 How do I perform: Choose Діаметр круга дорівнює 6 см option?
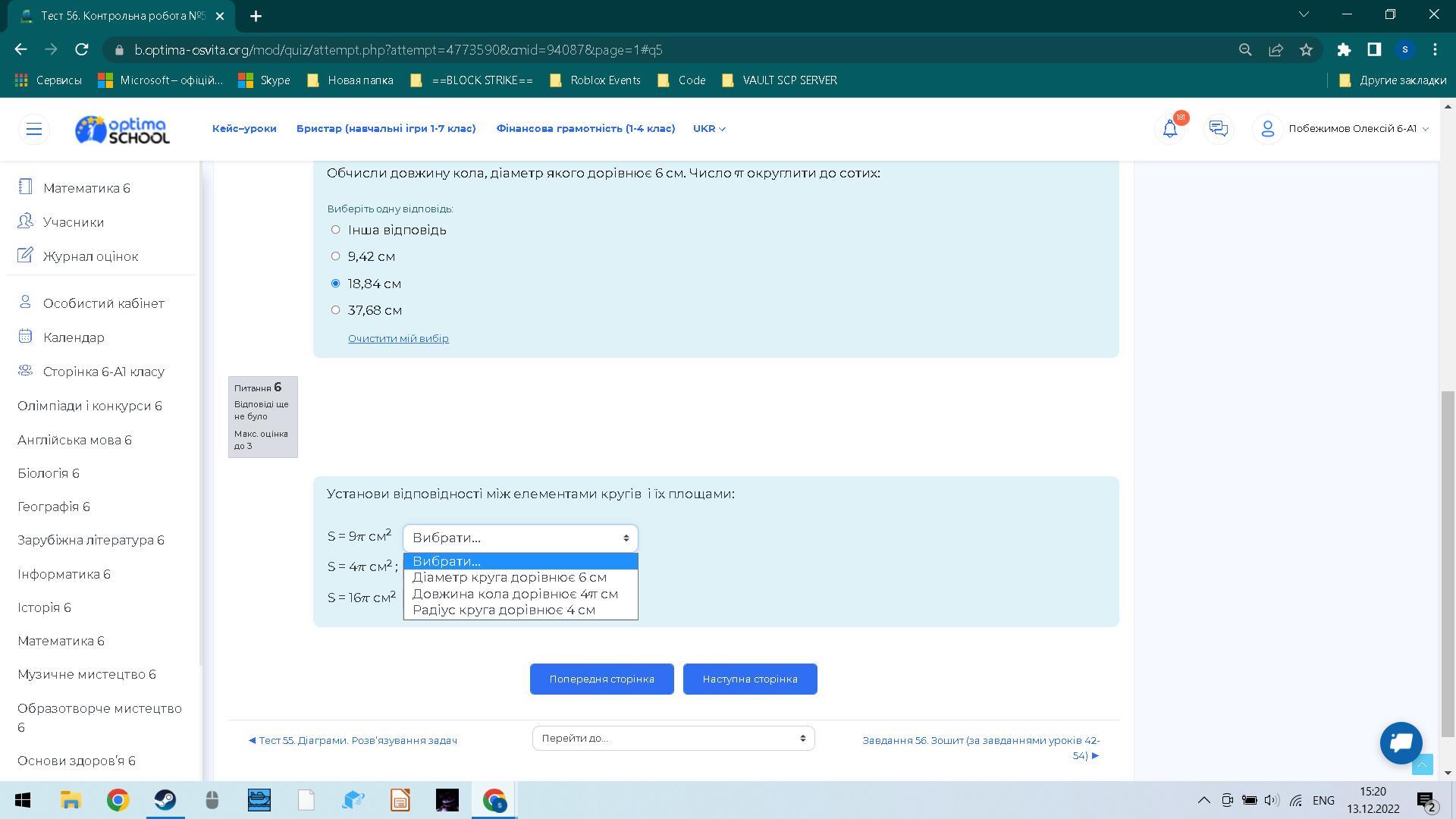[x=510, y=578]
